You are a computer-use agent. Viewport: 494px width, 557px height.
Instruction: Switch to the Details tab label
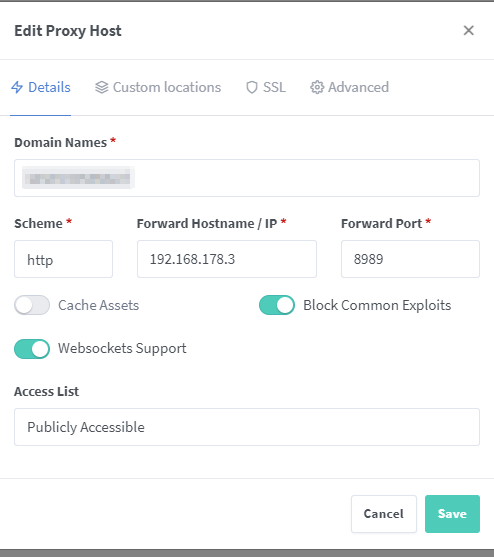point(49,87)
